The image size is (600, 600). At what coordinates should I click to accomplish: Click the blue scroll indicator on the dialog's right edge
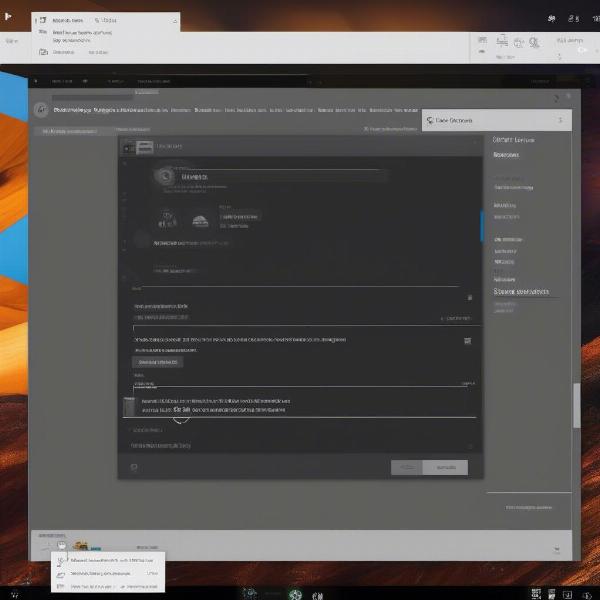[x=482, y=226]
